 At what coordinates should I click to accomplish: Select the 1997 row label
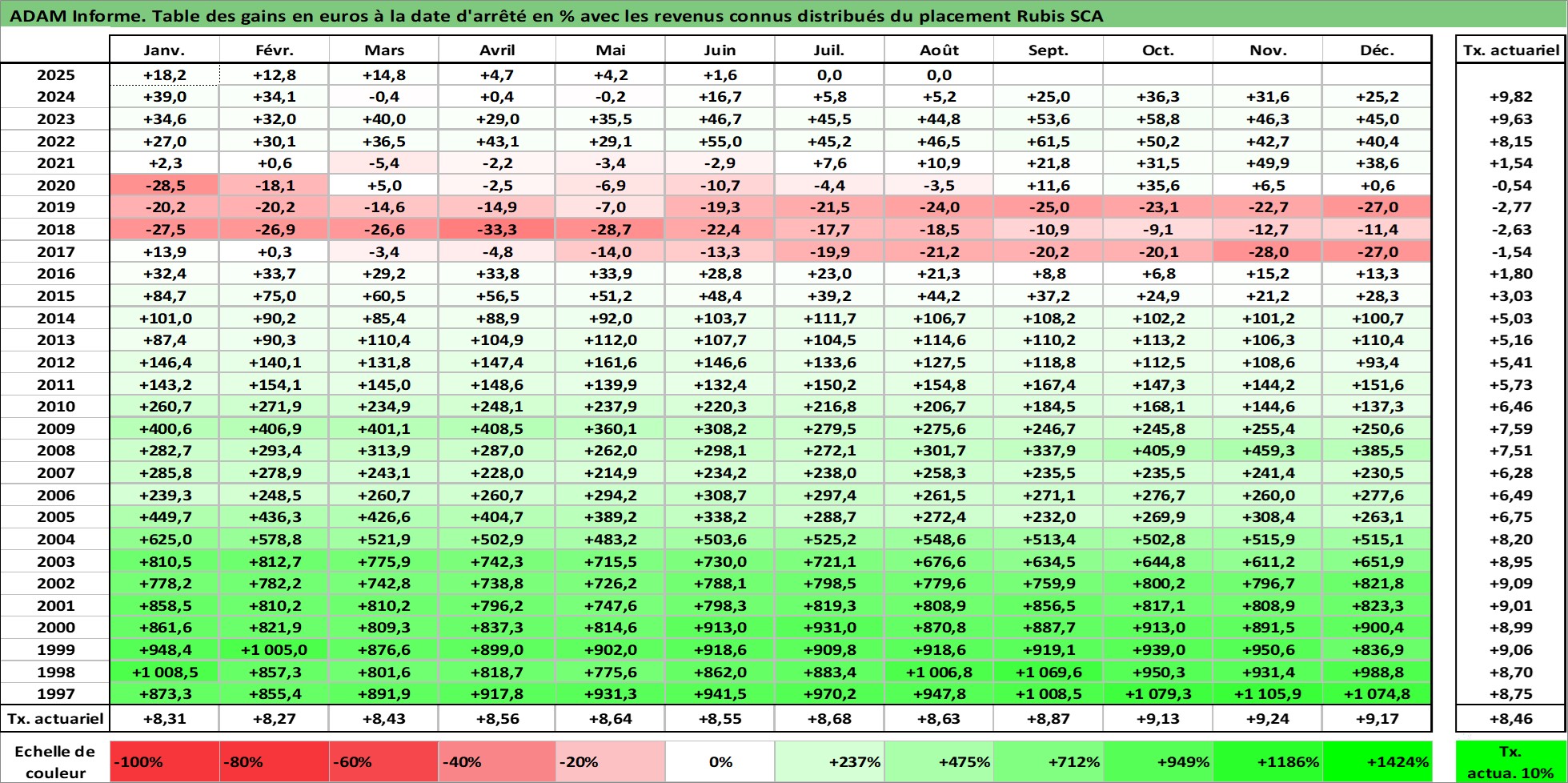click(55, 694)
